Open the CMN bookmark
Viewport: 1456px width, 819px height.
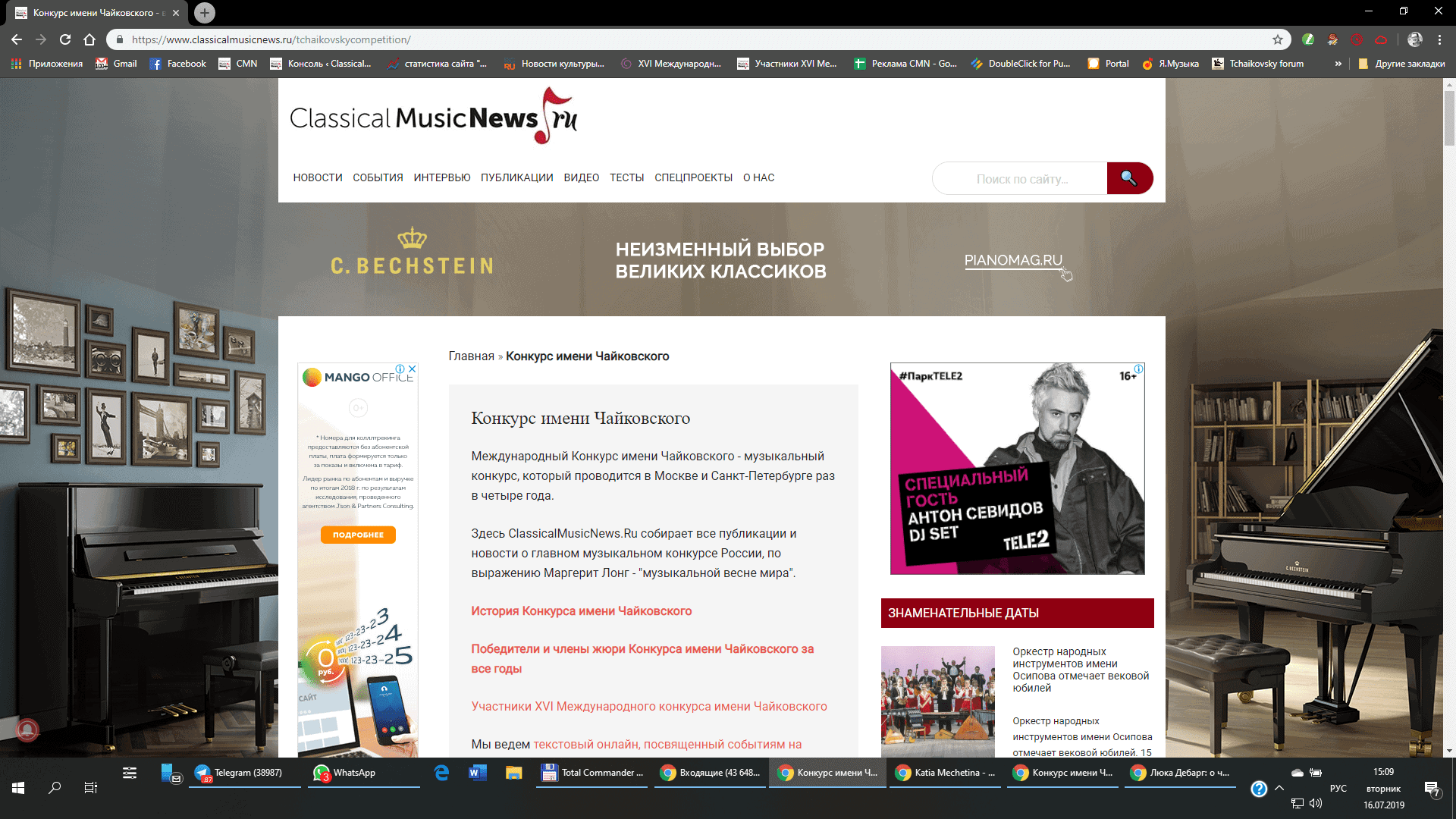[x=238, y=64]
